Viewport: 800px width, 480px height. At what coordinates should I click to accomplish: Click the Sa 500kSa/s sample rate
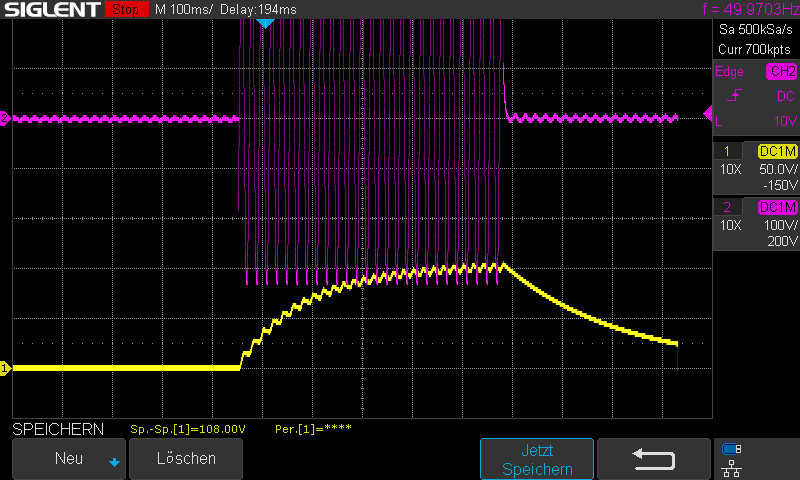pos(756,30)
